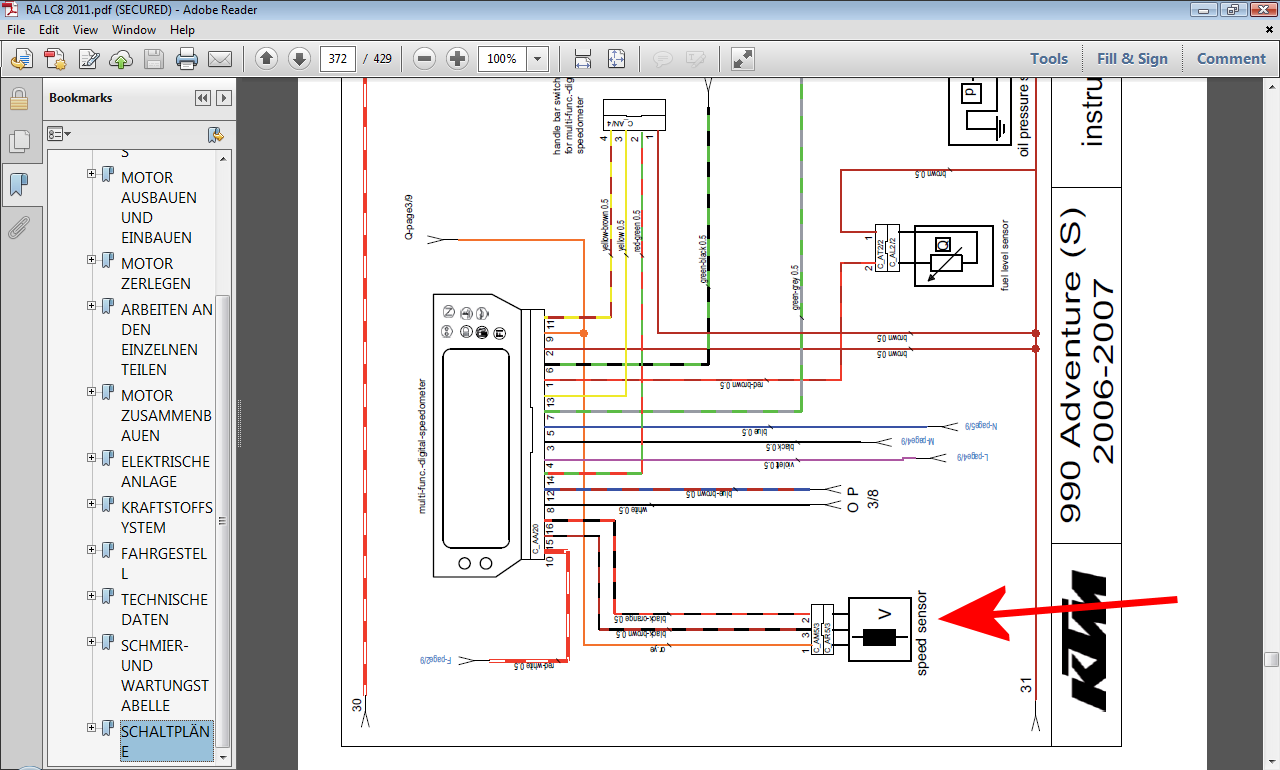Click the page number input field
Screen dimensions: 1280x770
click(338, 59)
